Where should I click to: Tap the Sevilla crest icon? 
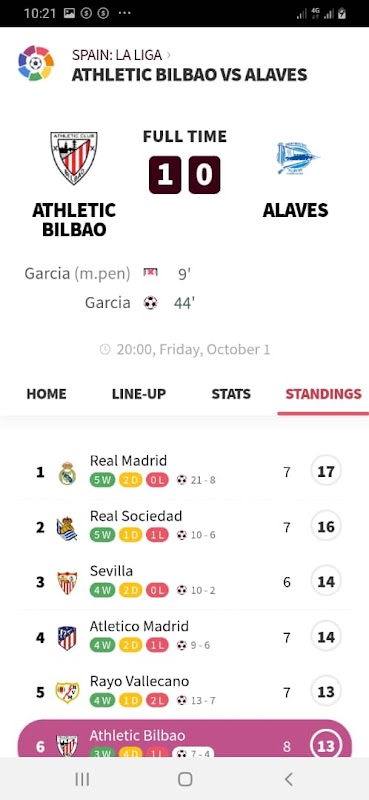click(67, 583)
